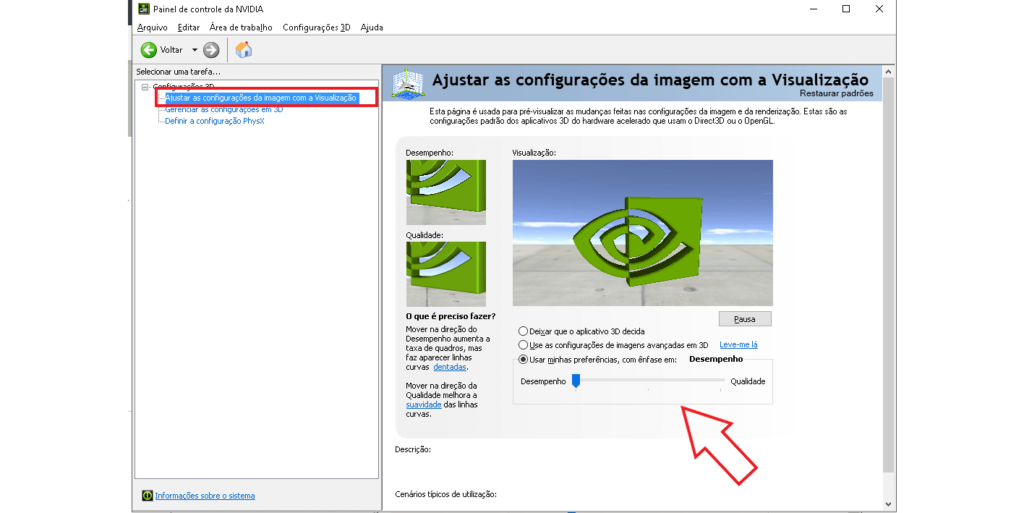
Task: Open the Área de trabalho menu
Action: [x=240, y=27]
